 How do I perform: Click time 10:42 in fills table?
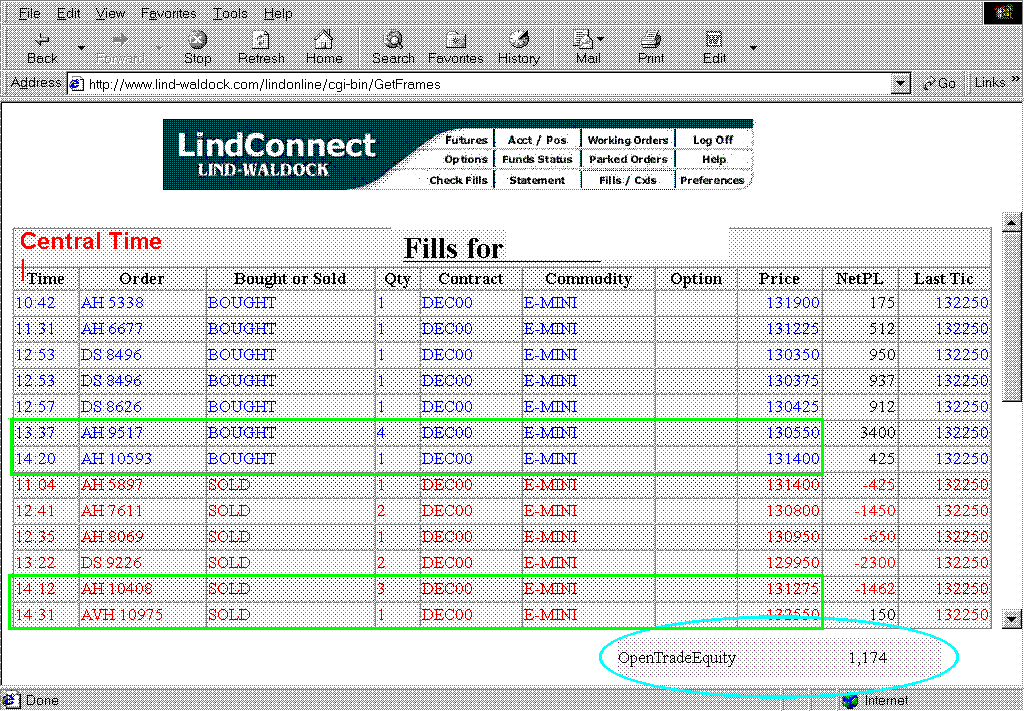(x=36, y=303)
